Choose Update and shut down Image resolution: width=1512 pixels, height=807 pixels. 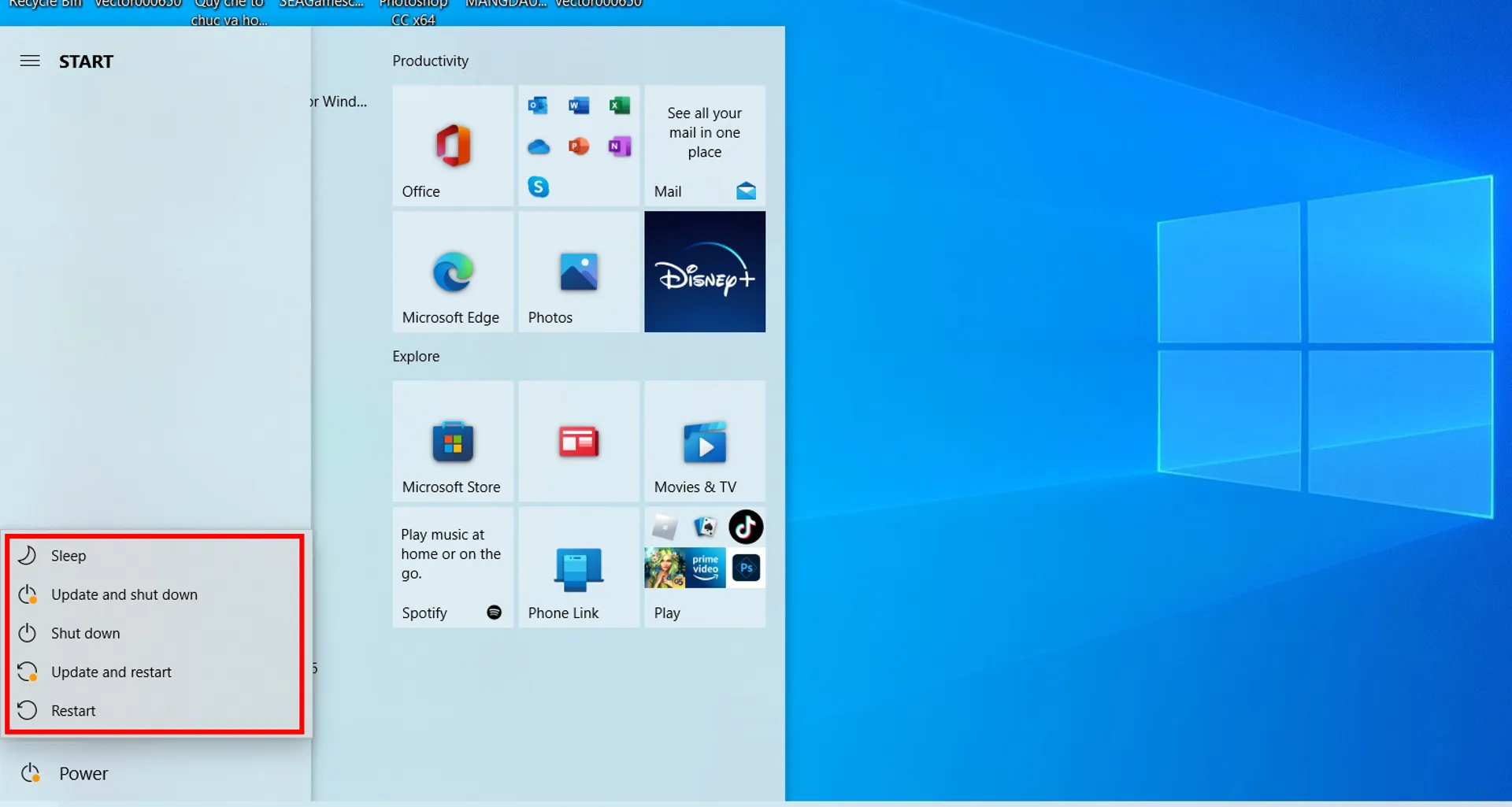(155, 594)
